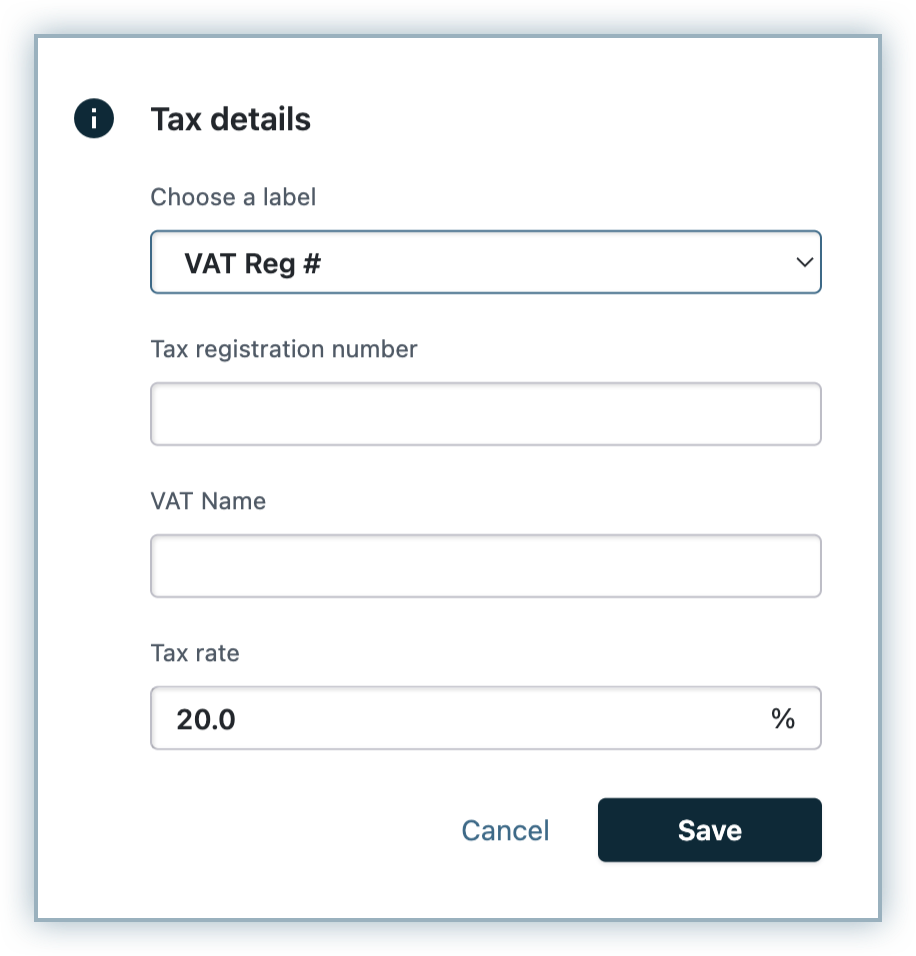Viewport: 916px width, 956px height.
Task: Click the Tax details heading
Action: 230,120
